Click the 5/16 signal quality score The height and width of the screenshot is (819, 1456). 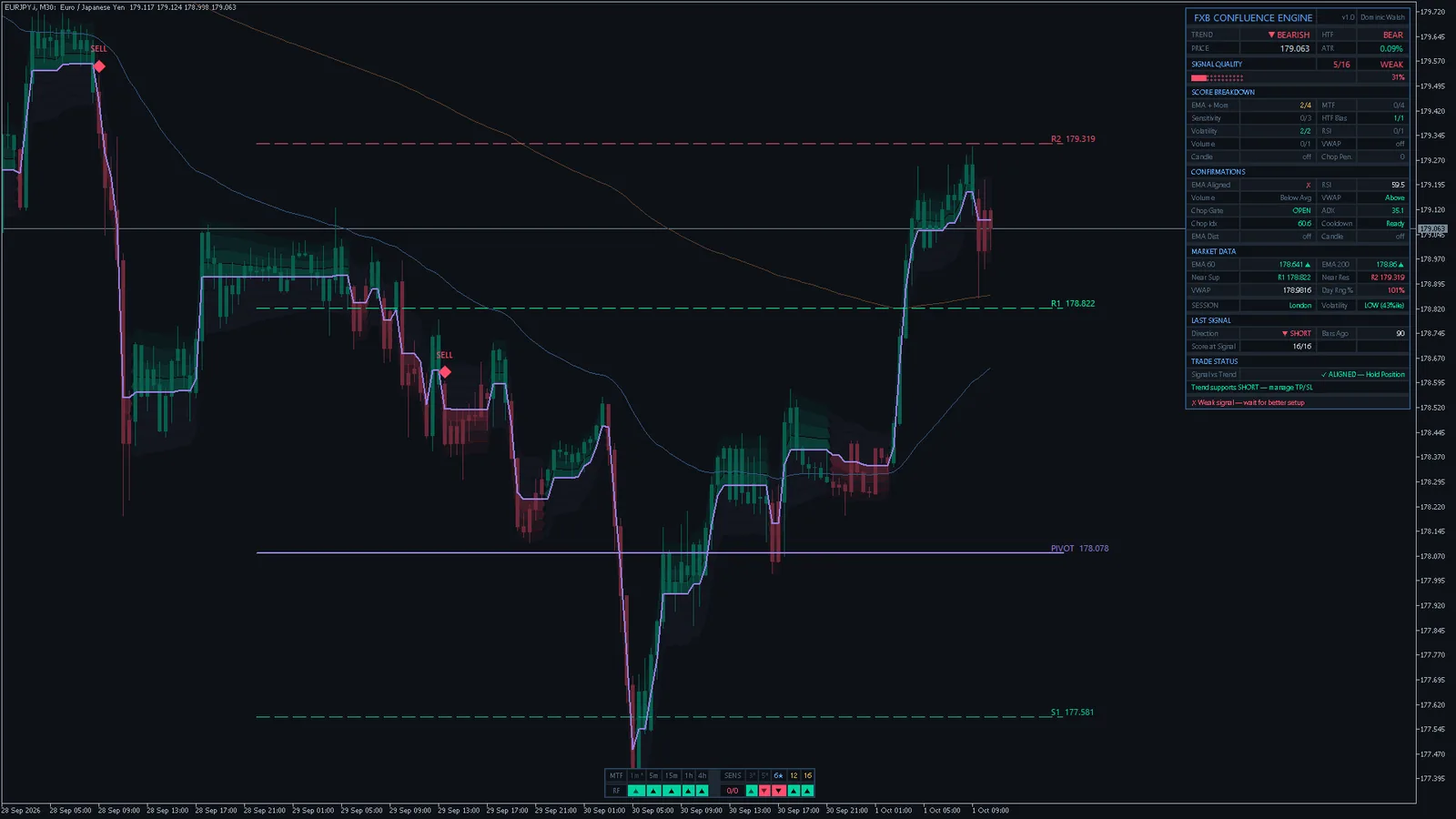1341,65
